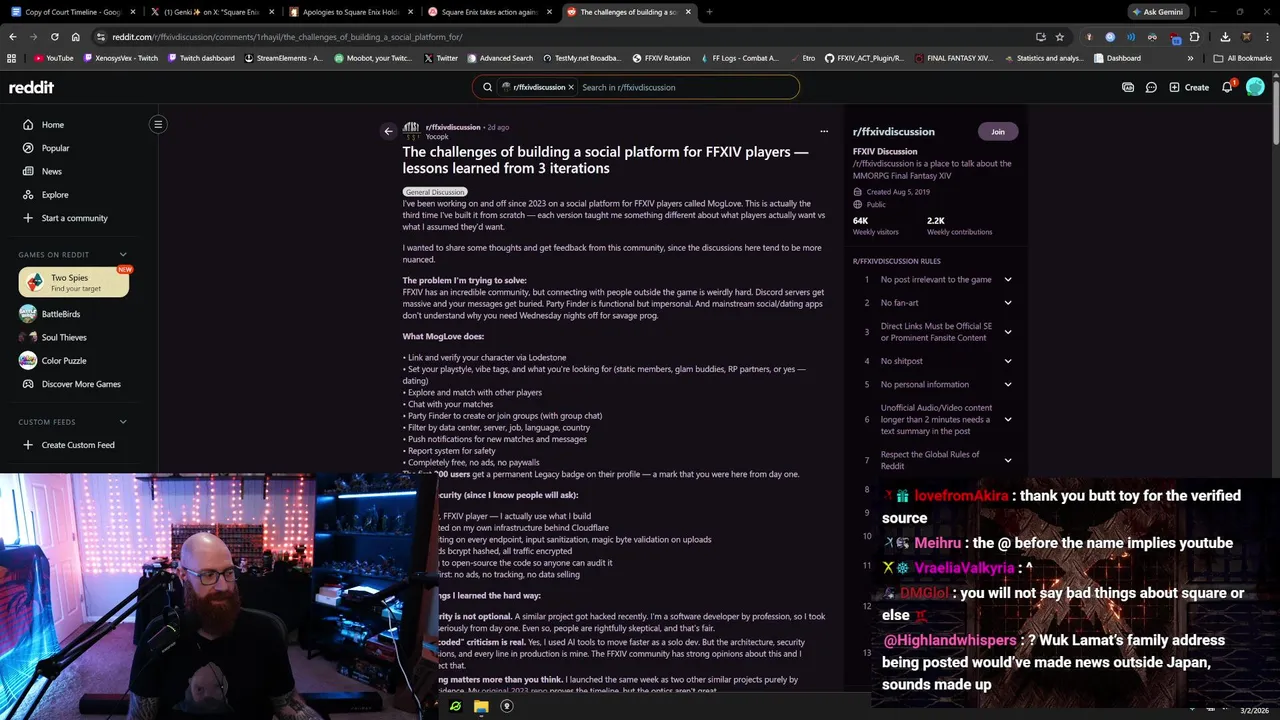This screenshot has width=1280, height=720.
Task: Play the Two Spies game
Action: (74, 283)
